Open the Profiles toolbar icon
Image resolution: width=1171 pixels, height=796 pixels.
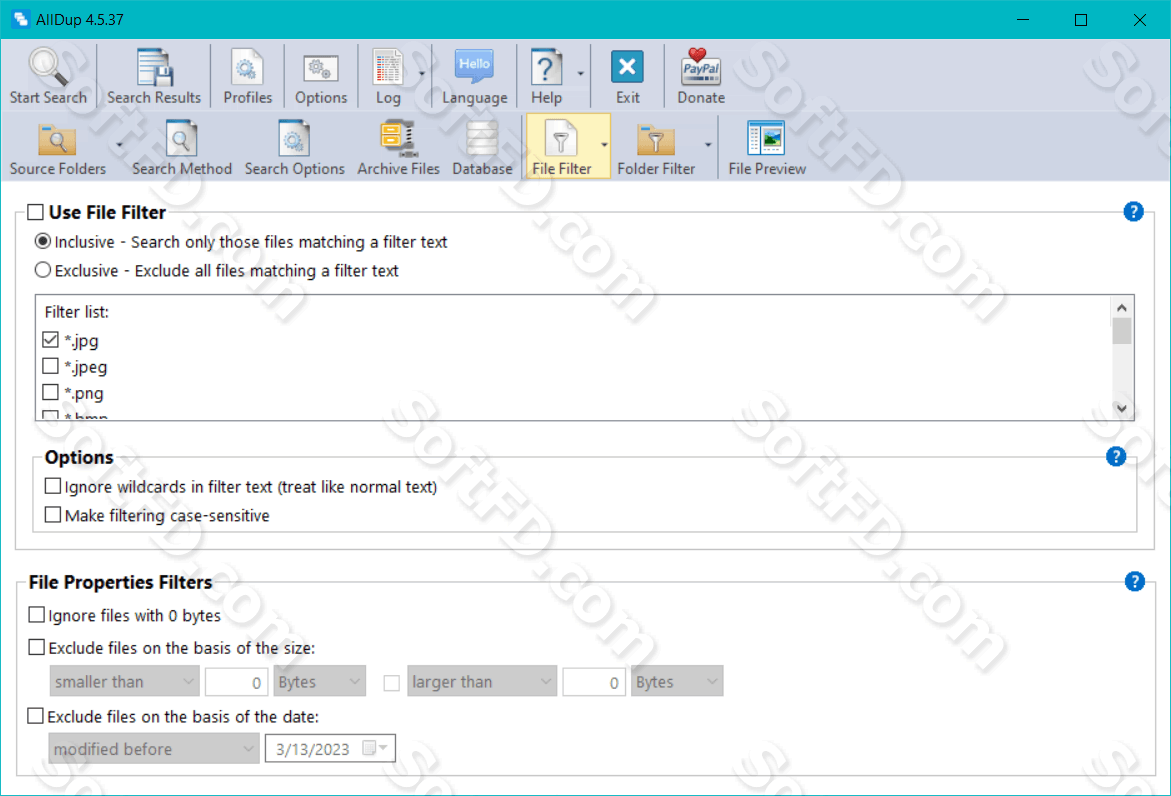(x=247, y=67)
